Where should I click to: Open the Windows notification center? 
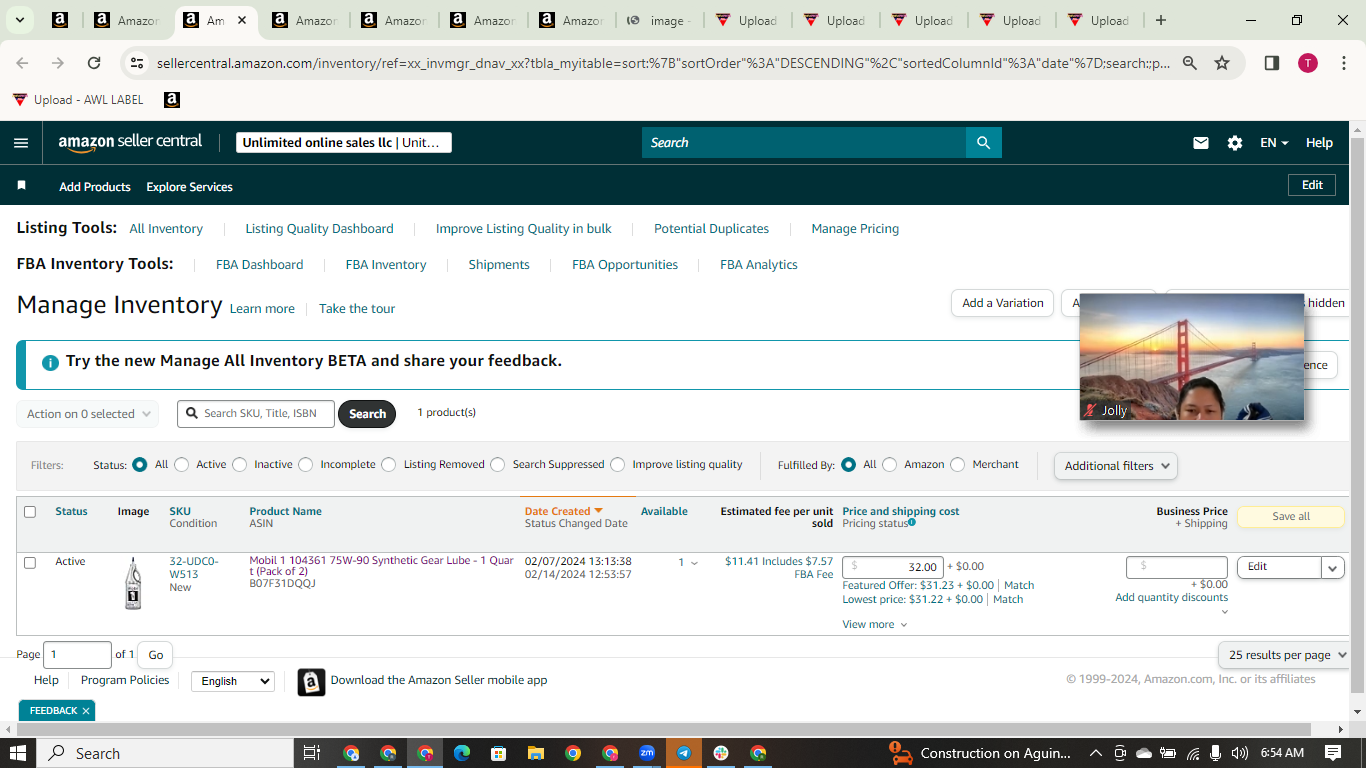(1333, 753)
